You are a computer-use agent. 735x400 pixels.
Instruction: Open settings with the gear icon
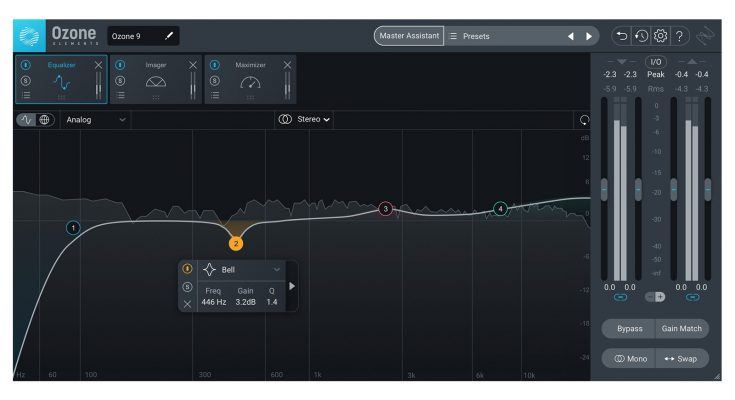tap(660, 36)
